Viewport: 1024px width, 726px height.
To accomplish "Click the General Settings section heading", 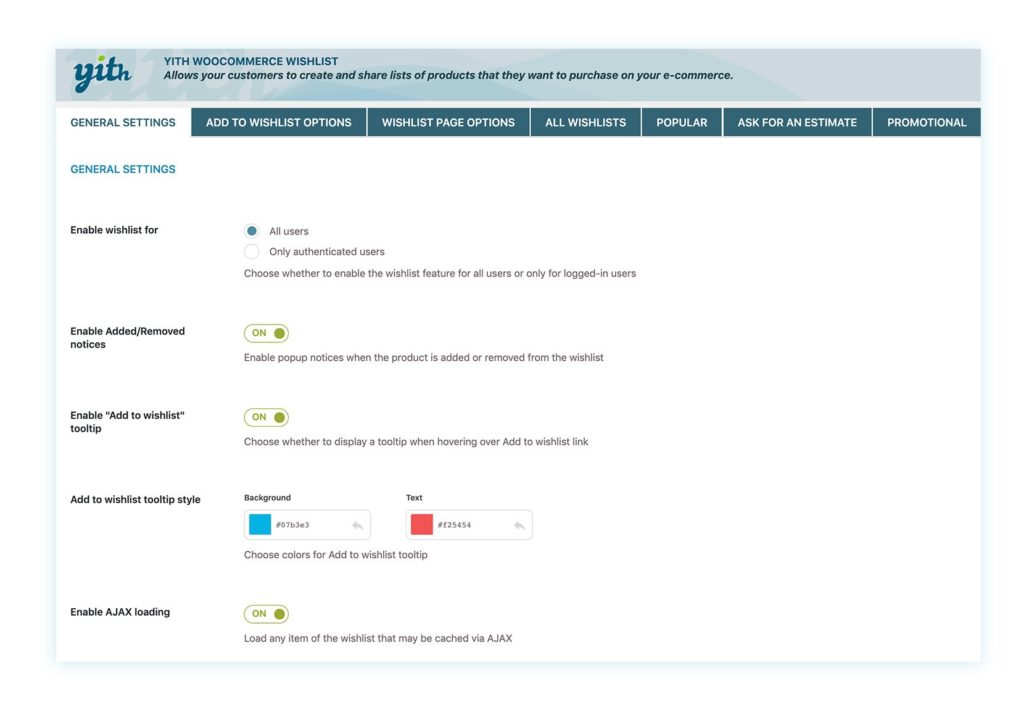I will tap(123, 169).
